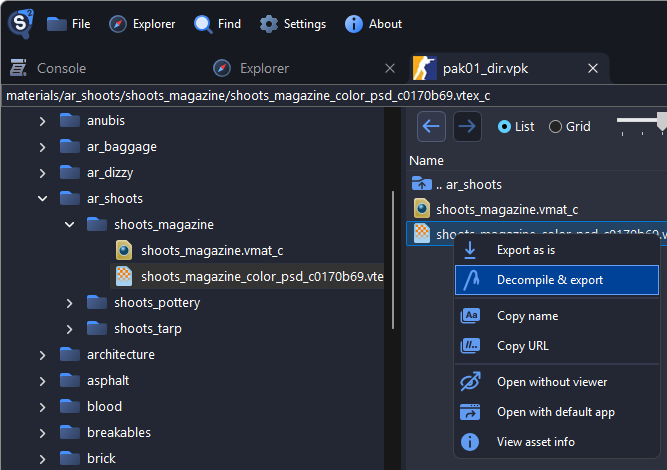Open the About menu item

pyautogui.click(x=373, y=24)
